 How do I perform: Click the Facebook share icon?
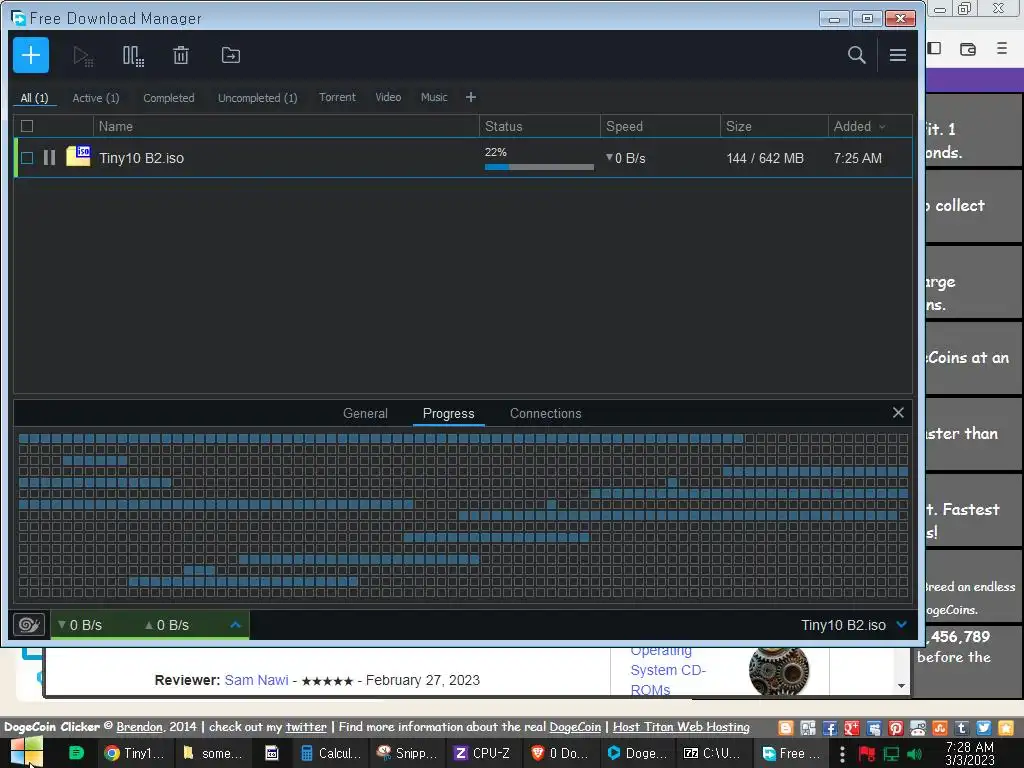click(x=829, y=728)
